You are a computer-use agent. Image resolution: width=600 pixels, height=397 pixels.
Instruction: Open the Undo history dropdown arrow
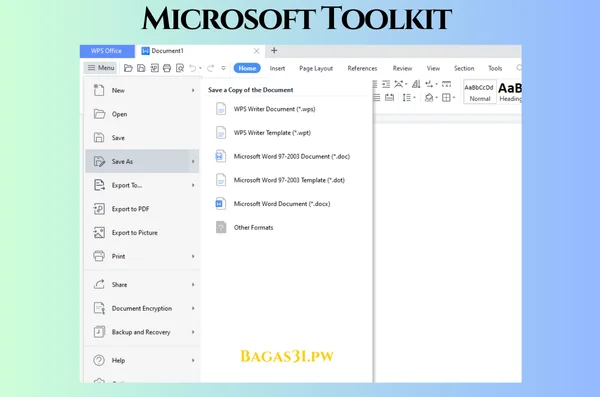point(200,69)
